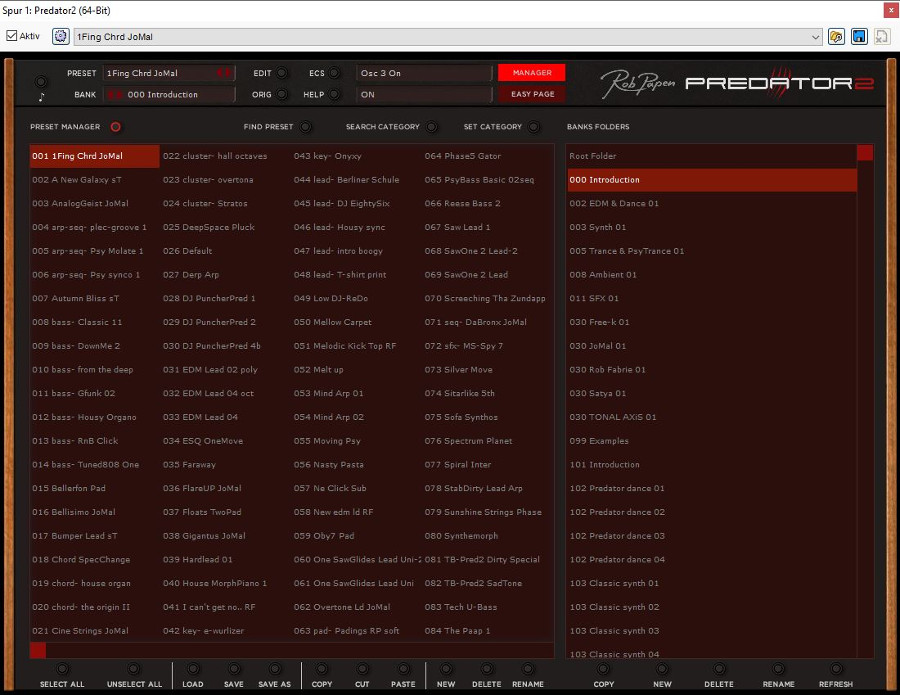Viewport: 900px width, 695px height.
Task: Click the Rob Papen signature logo
Action: coord(638,84)
